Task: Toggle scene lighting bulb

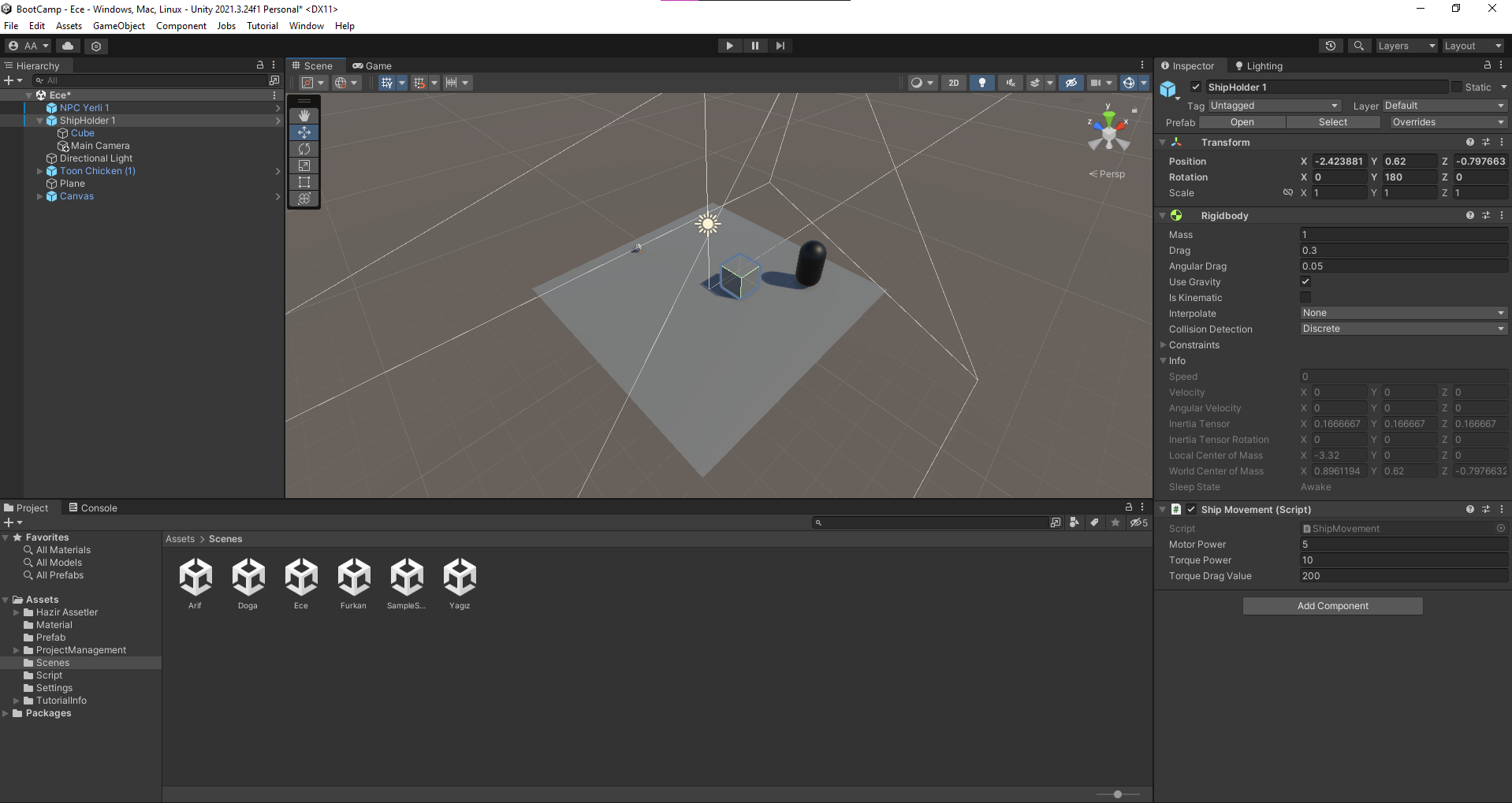Action: coord(981,83)
